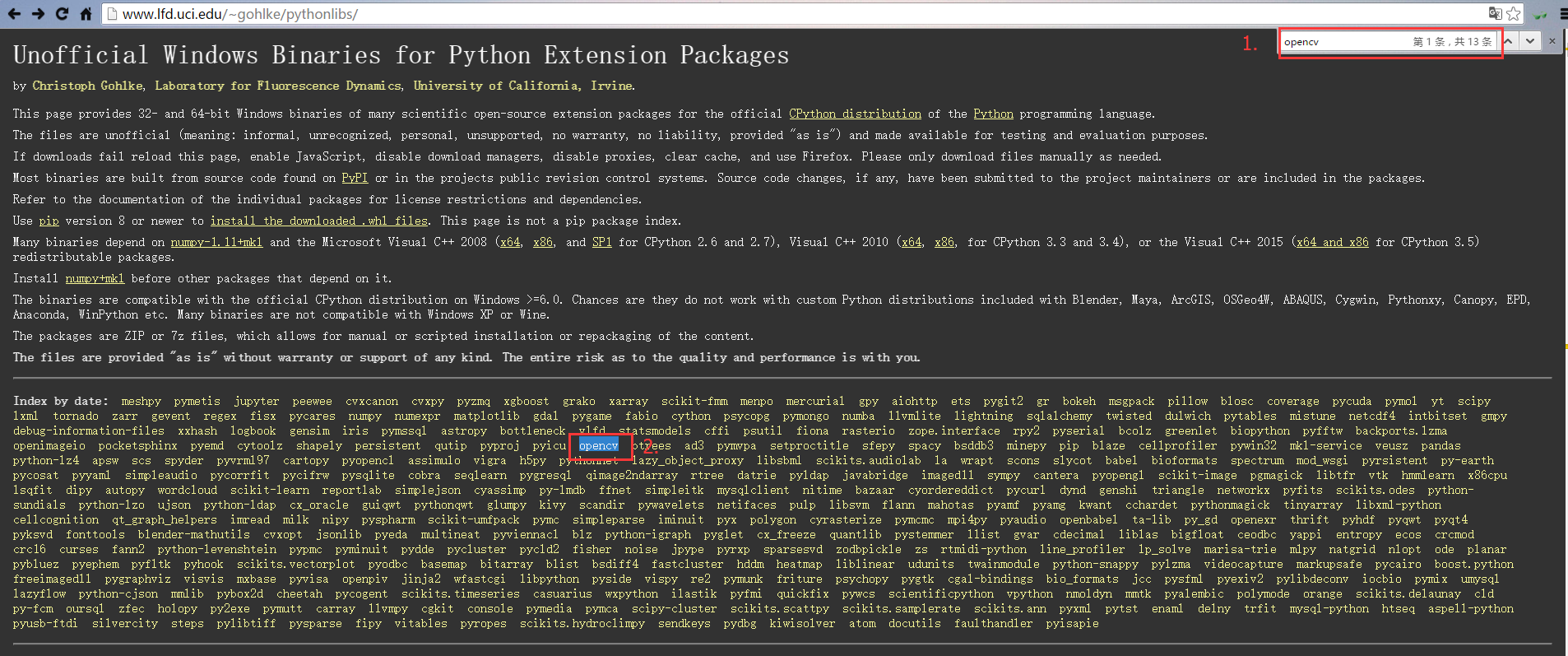
Task: Go back with the browser back arrow
Action: tap(14, 14)
